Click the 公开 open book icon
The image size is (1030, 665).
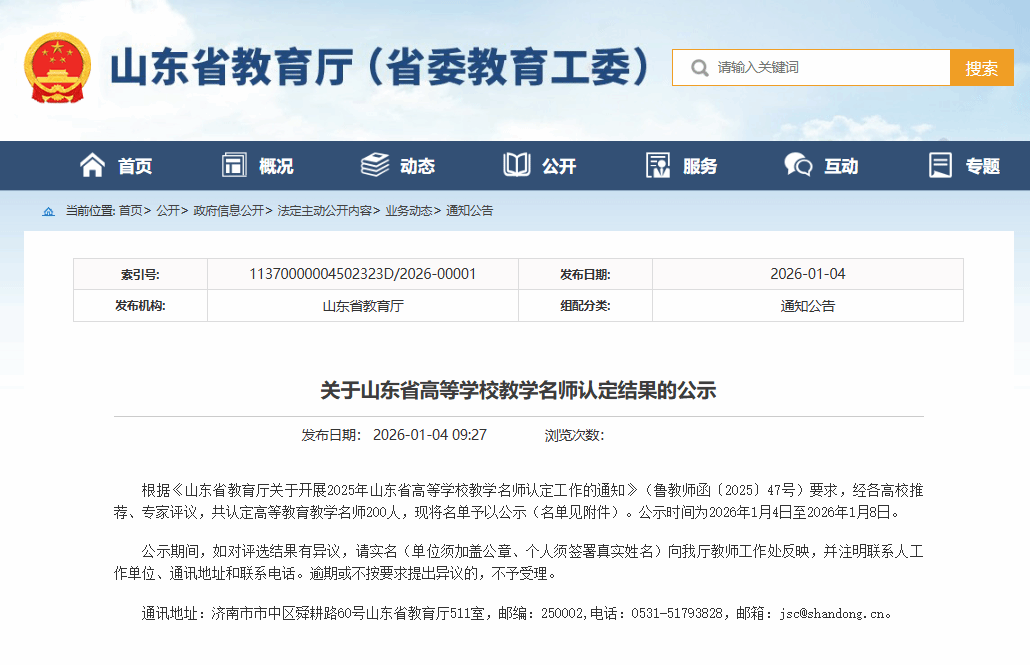517,166
